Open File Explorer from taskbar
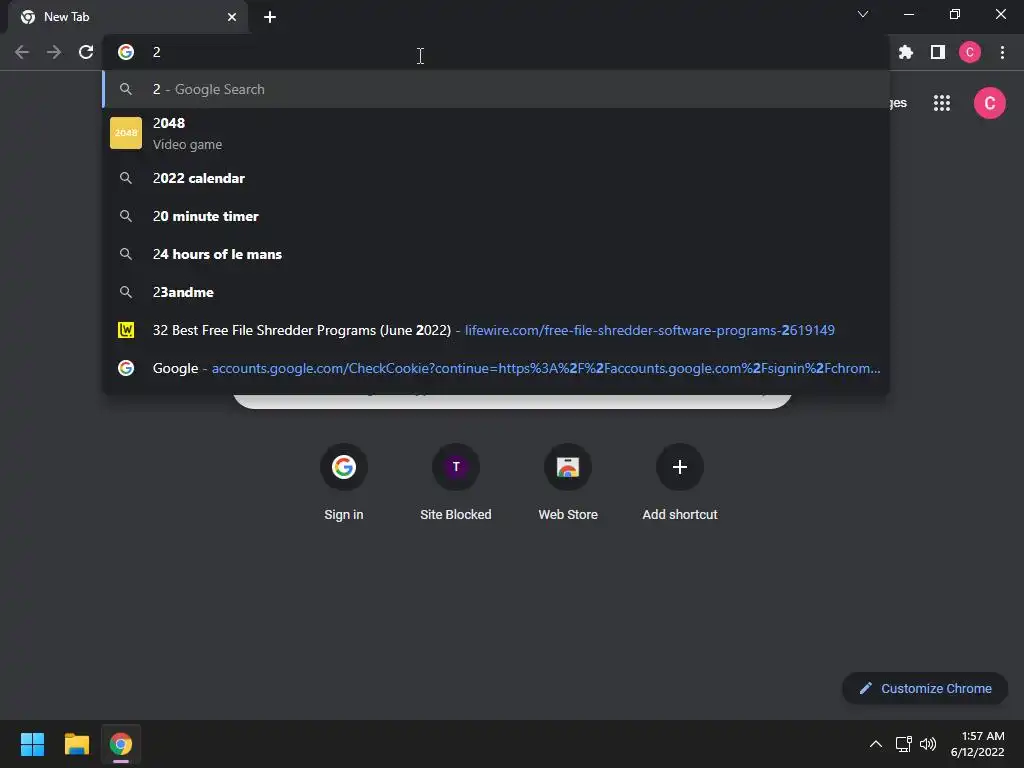1024x768 pixels. pos(76,744)
